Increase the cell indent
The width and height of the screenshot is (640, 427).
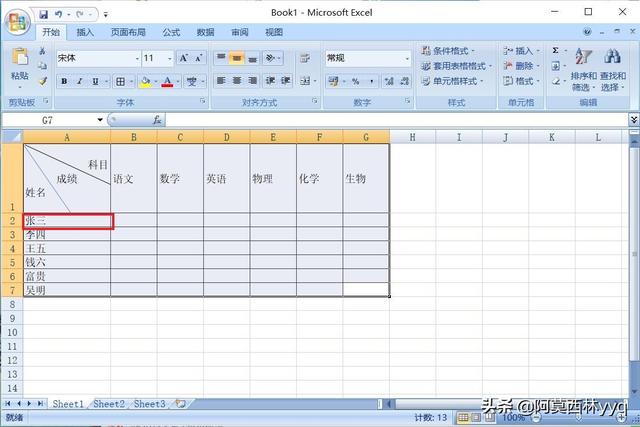click(286, 81)
